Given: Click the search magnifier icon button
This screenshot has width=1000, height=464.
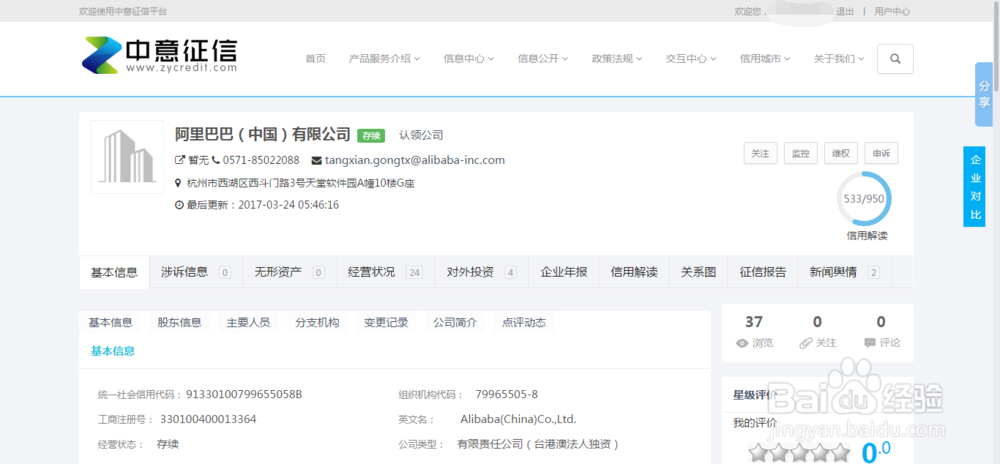Looking at the screenshot, I should click(895, 59).
